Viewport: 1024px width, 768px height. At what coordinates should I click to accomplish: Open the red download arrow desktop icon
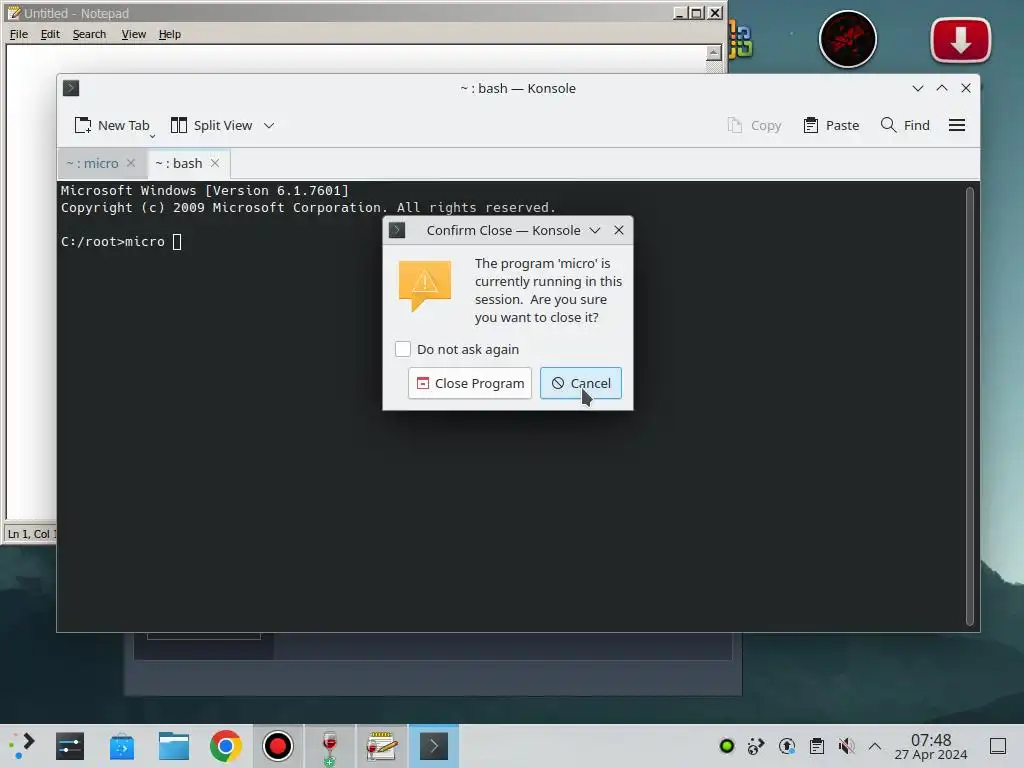(x=960, y=40)
